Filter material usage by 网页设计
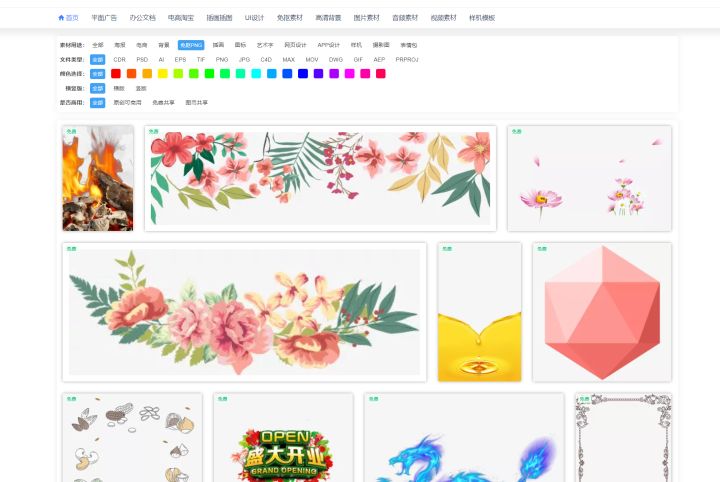Viewport: 720px width, 482px height. click(295, 45)
